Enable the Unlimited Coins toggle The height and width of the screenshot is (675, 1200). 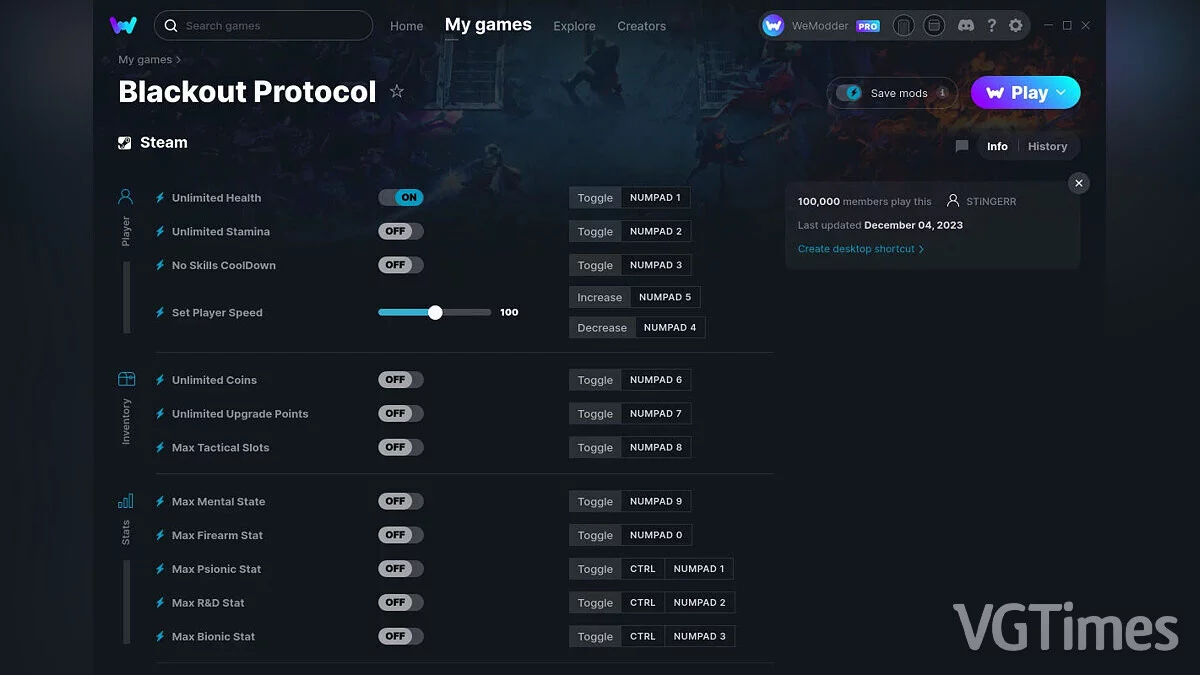(401, 380)
